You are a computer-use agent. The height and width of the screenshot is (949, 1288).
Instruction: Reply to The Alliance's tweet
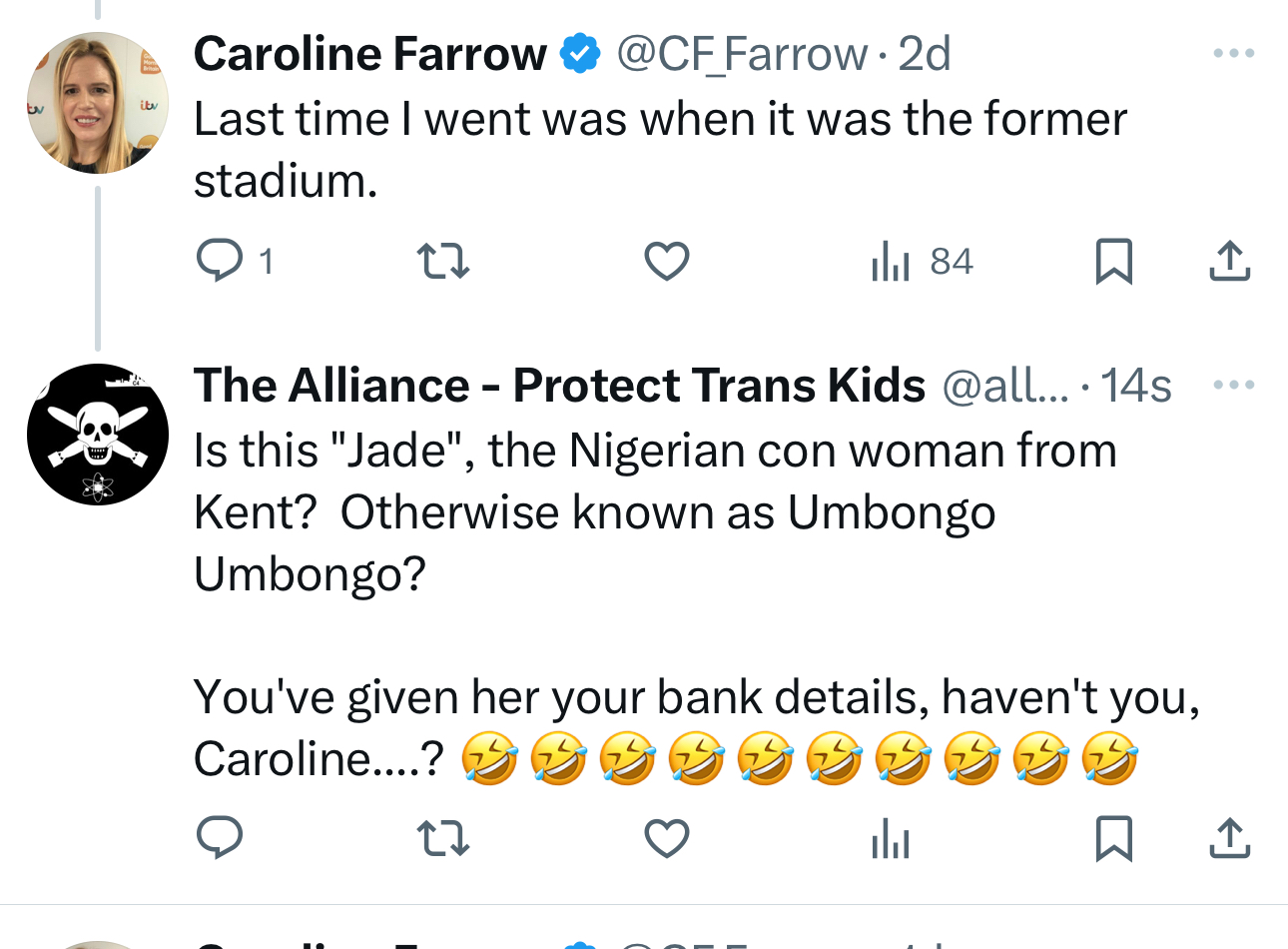point(220,838)
